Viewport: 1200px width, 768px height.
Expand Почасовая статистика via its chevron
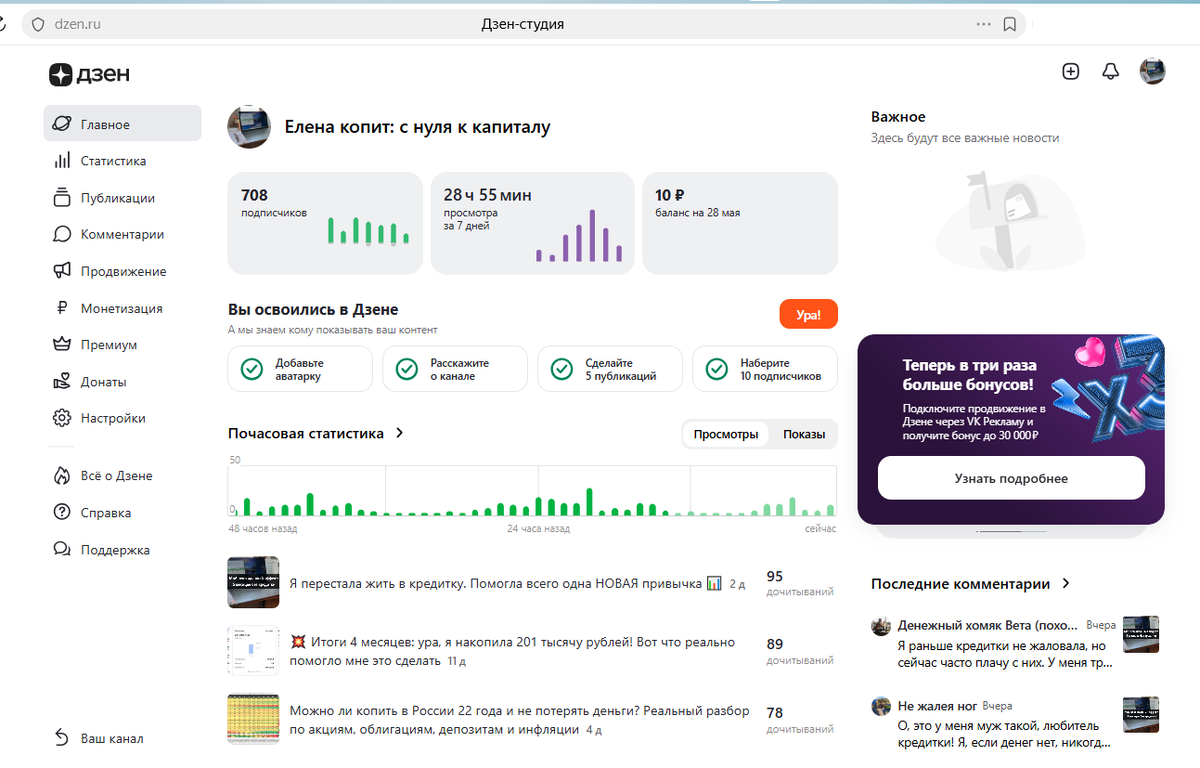pos(399,433)
